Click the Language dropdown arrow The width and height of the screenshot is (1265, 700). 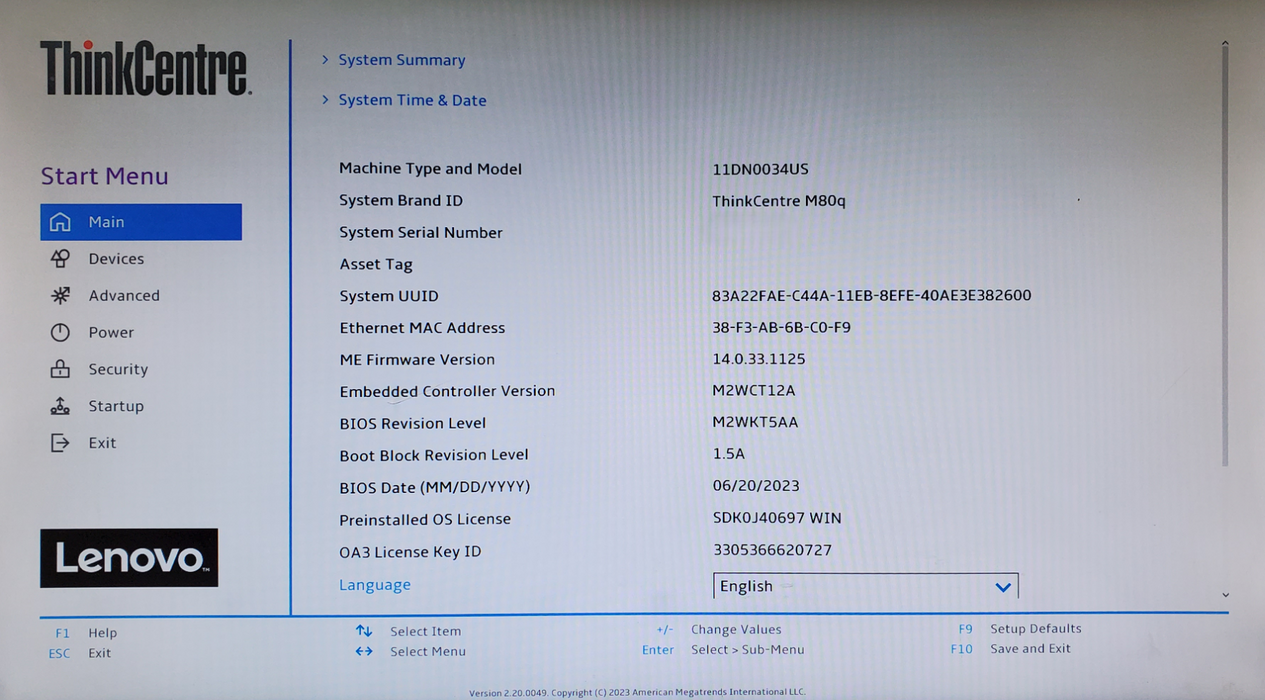tap(1003, 587)
